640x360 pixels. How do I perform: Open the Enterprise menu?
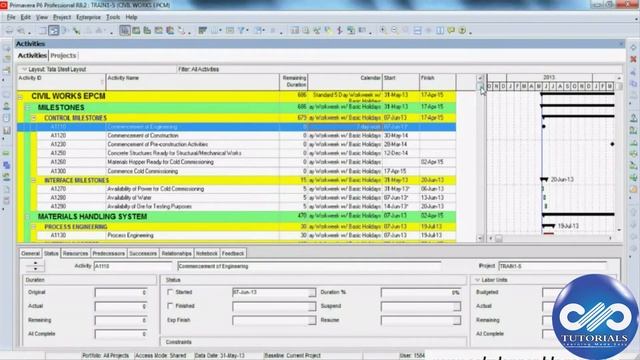click(88, 17)
